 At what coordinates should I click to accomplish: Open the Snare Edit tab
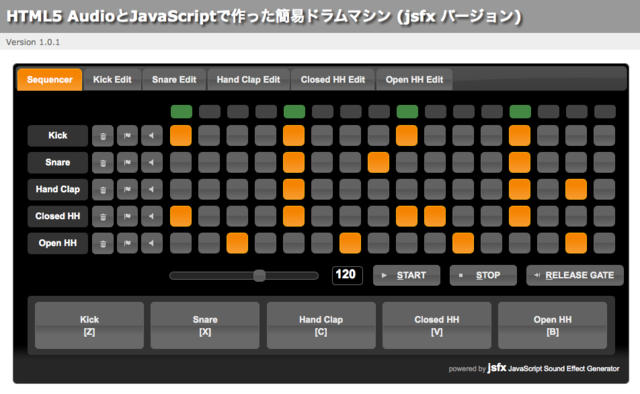(174, 80)
